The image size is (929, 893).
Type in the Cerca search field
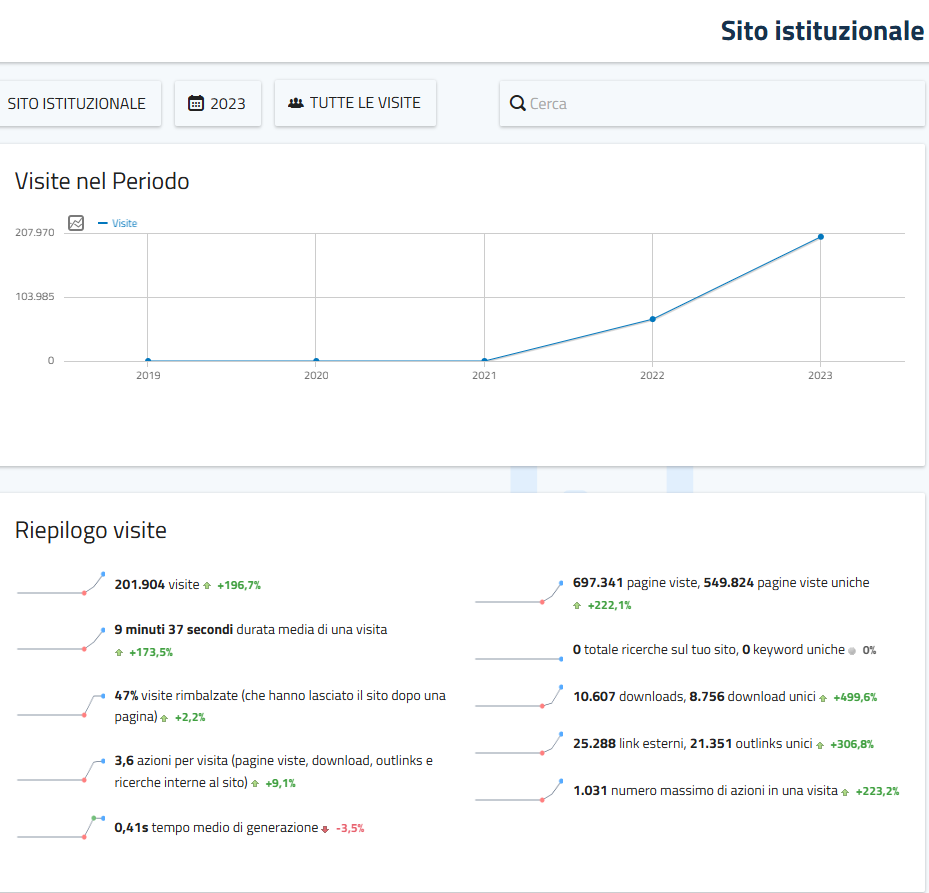pos(720,104)
